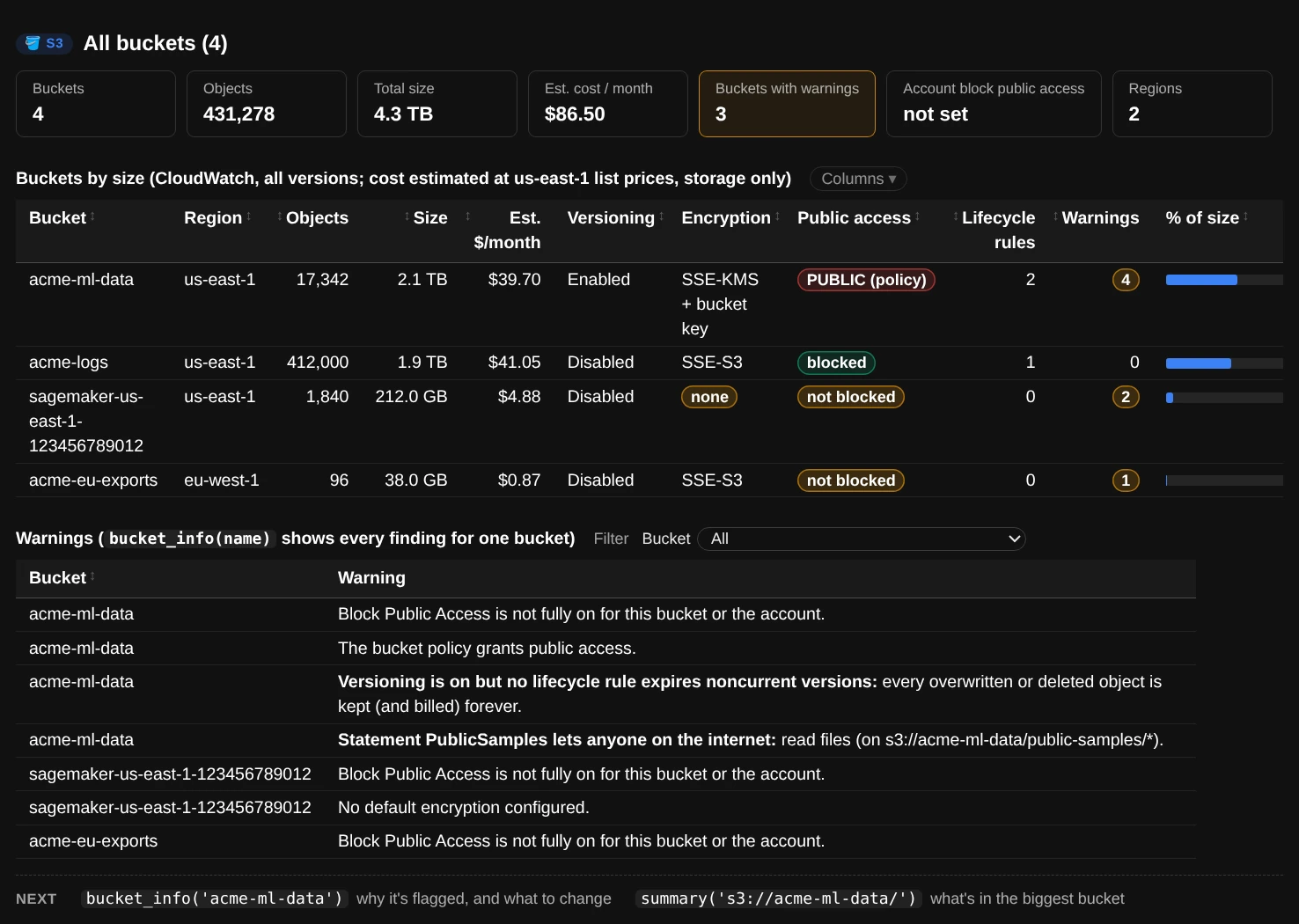Click the Account block public access card
The height and width of the screenshot is (924, 1299).
tap(994, 104)
